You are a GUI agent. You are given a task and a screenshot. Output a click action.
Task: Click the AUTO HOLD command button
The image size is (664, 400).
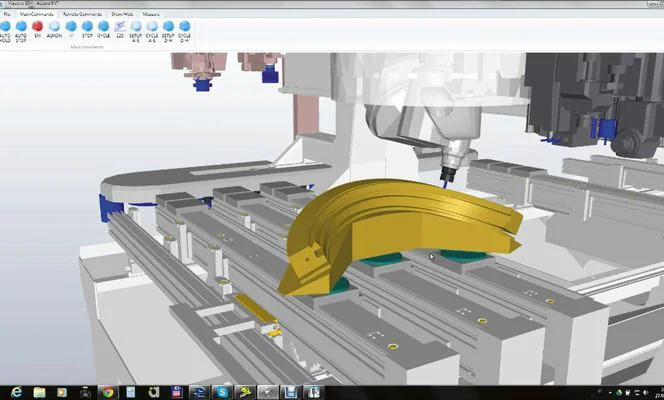pos(5,27)
